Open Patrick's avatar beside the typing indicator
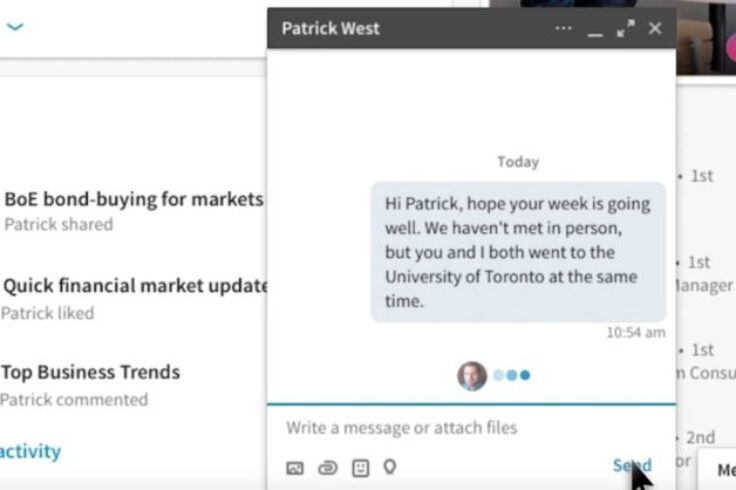The height and width of the screenshot is (490, 736). [x=472, y=375]
